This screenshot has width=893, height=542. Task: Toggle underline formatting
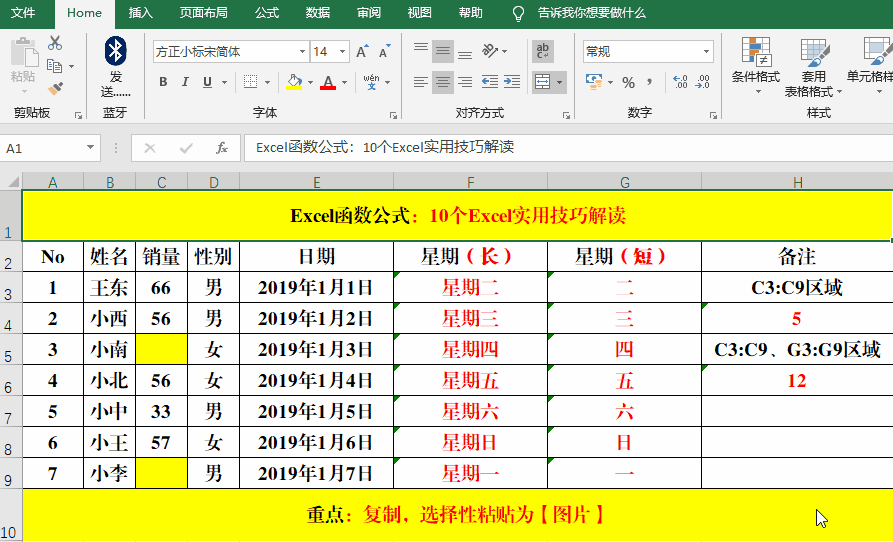pyautogui.click(x=207, y=82)
